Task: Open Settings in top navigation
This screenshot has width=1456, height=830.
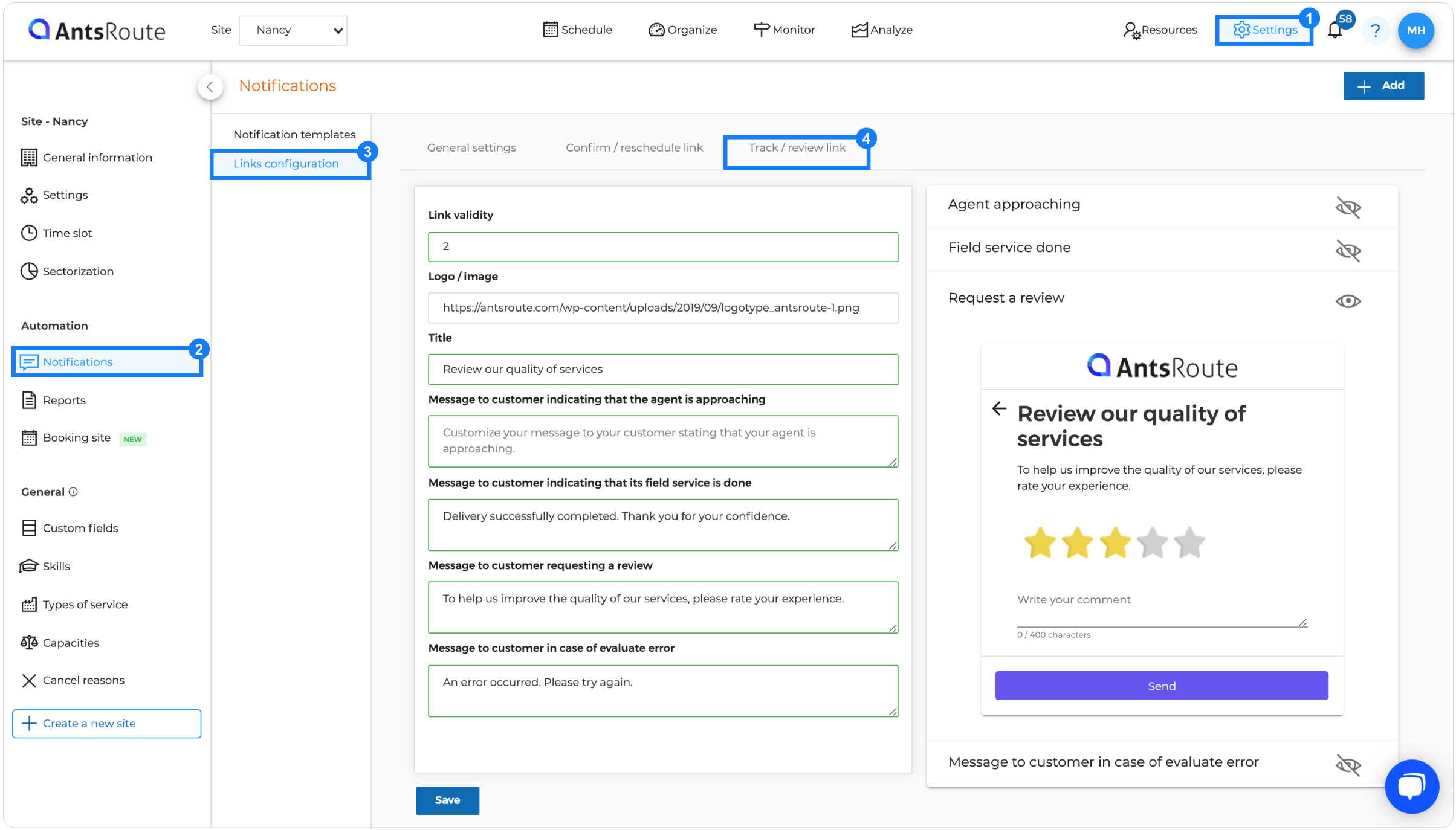Action: tap(1264, 30)
